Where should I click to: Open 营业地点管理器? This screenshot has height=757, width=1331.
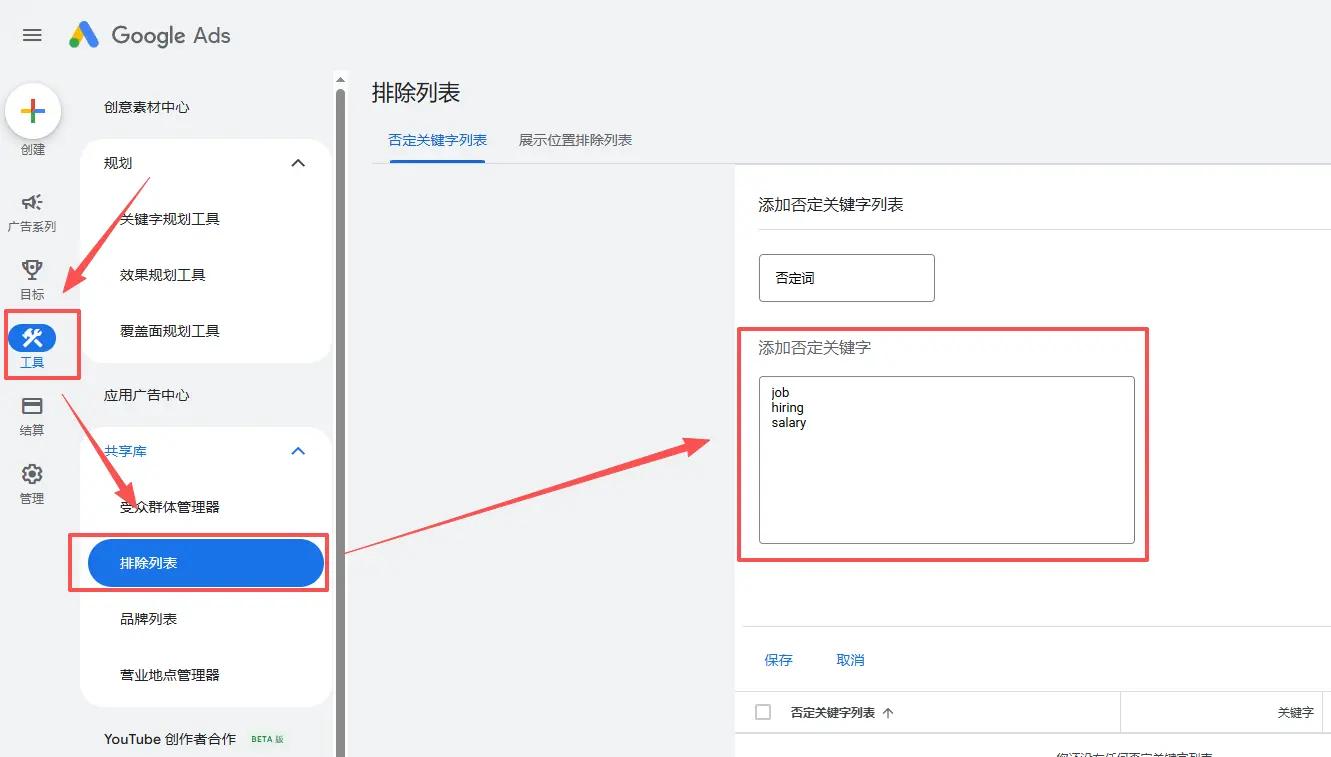point(170,675)
